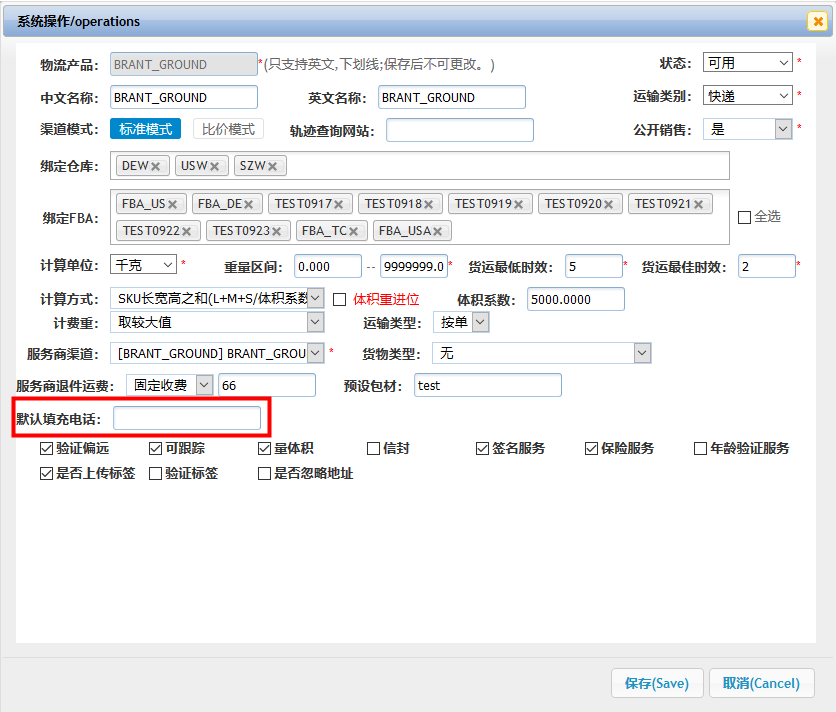Remove the TEST0923 tag
The image size is (836, 712).
pos(275,231)
